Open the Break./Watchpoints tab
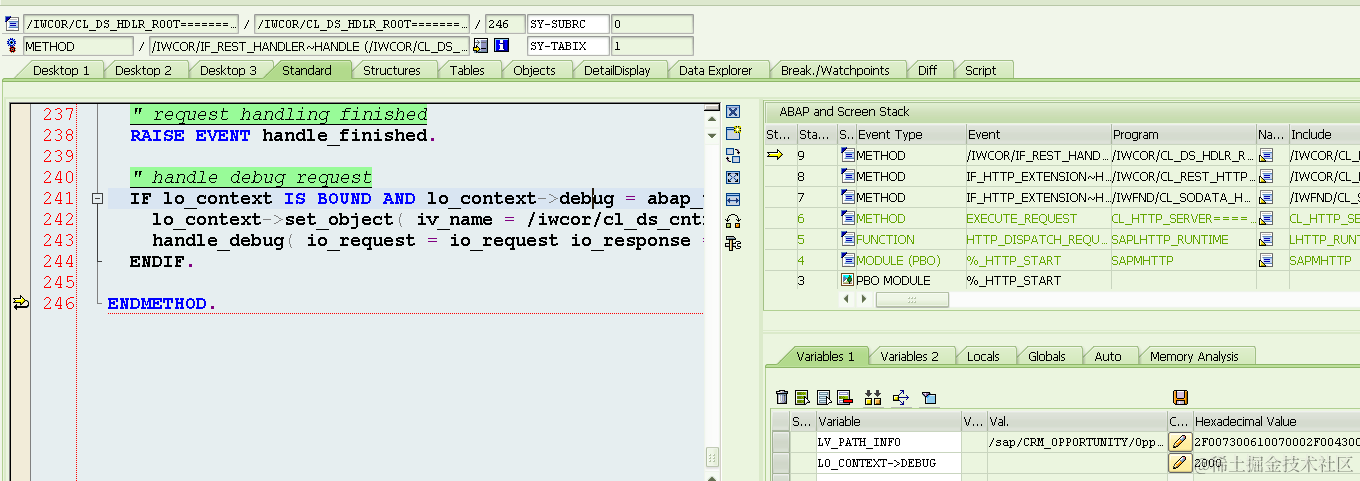 pos(835,70)
